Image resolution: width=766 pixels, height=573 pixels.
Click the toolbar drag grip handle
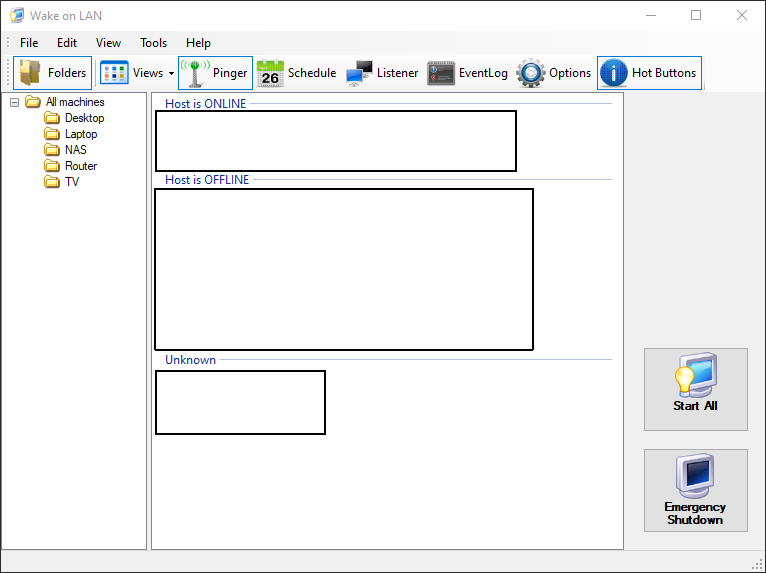point(8,73)
